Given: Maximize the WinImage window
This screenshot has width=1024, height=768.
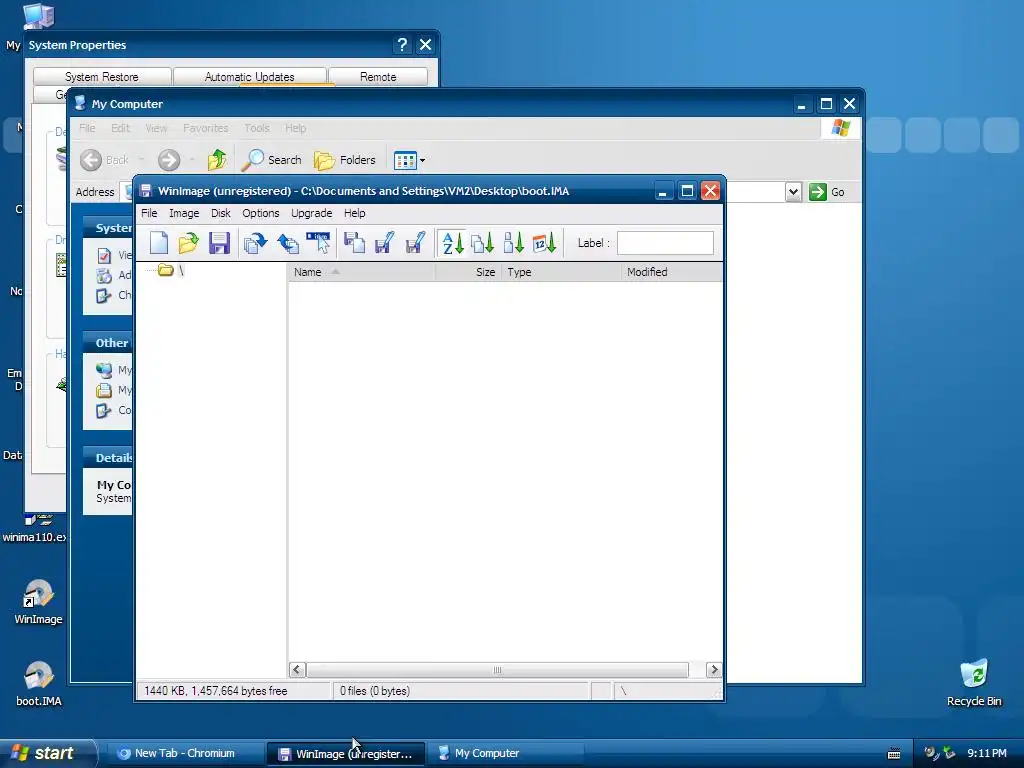Looking at the screenshot, I should (x=687, y=191).
